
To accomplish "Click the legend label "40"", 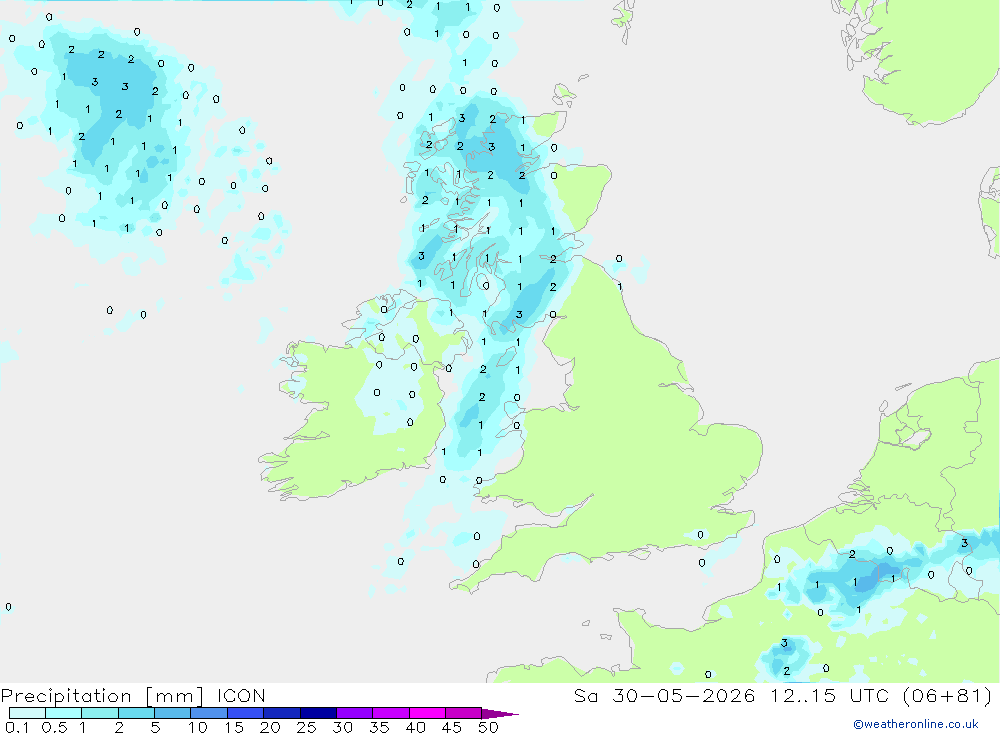I will (416, 727).
